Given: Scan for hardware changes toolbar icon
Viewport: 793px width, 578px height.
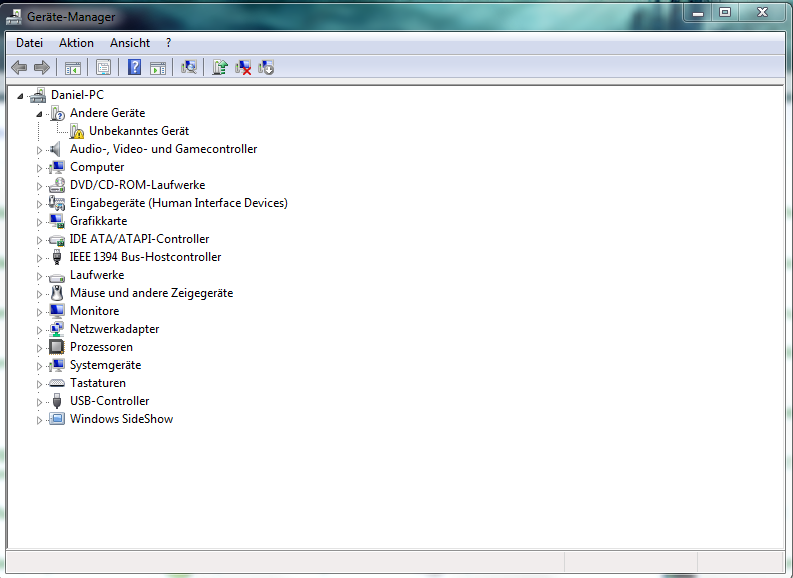Looking at the screenshot, I should (x=189, y=67).
